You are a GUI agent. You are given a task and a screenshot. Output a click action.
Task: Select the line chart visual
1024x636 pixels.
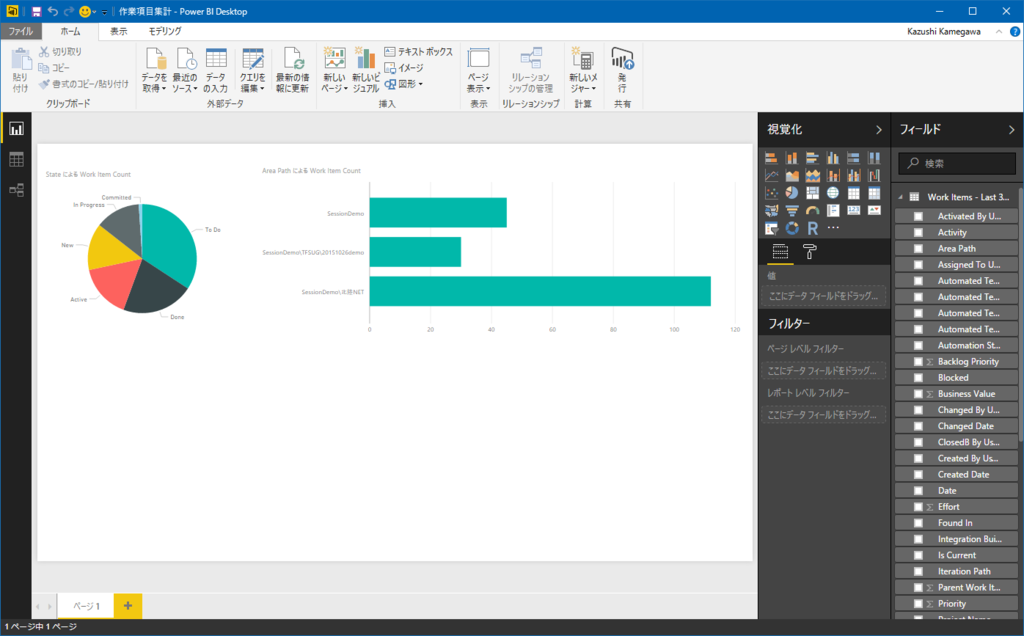coord(771,176)
